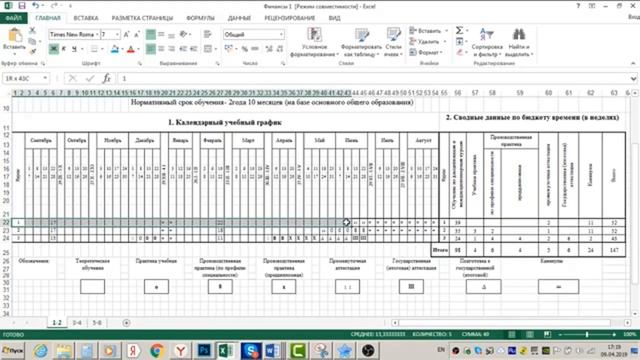The image size is (640, 360).
Task: Apply the fill color bucket
Action: point(114,49)
